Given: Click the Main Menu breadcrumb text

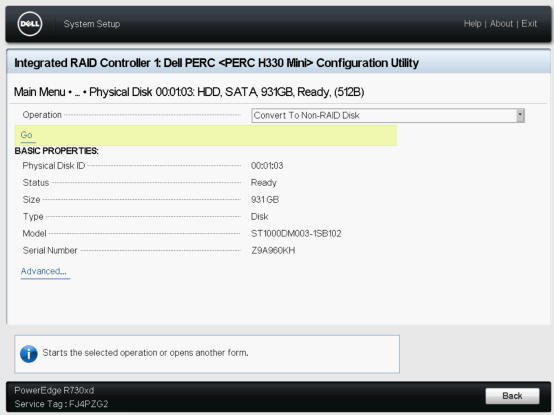Looking at the screenshot, I should pyautogui.click(x=40, y=92).
